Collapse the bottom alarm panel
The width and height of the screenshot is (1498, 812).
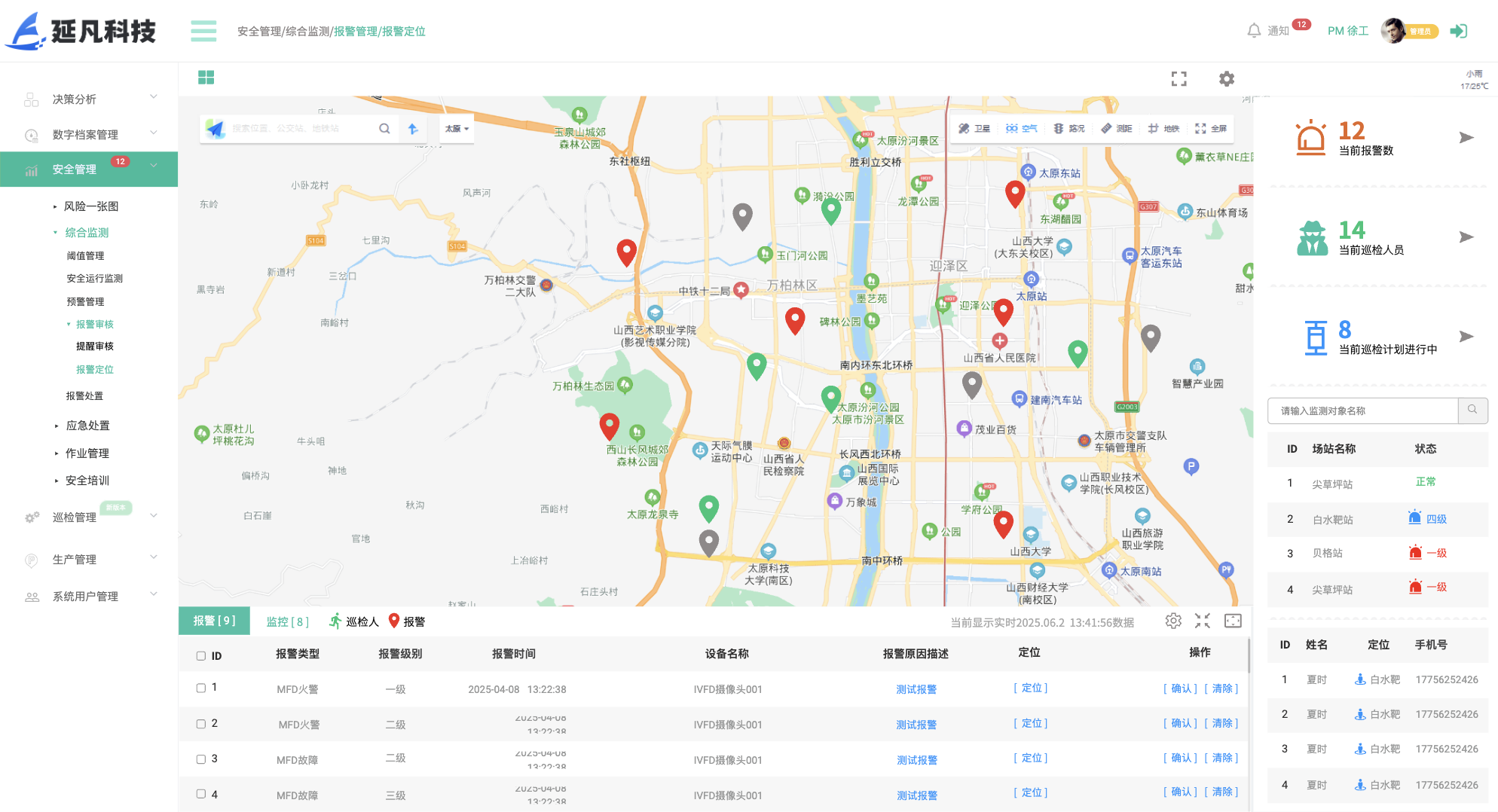coord(1203,621)
